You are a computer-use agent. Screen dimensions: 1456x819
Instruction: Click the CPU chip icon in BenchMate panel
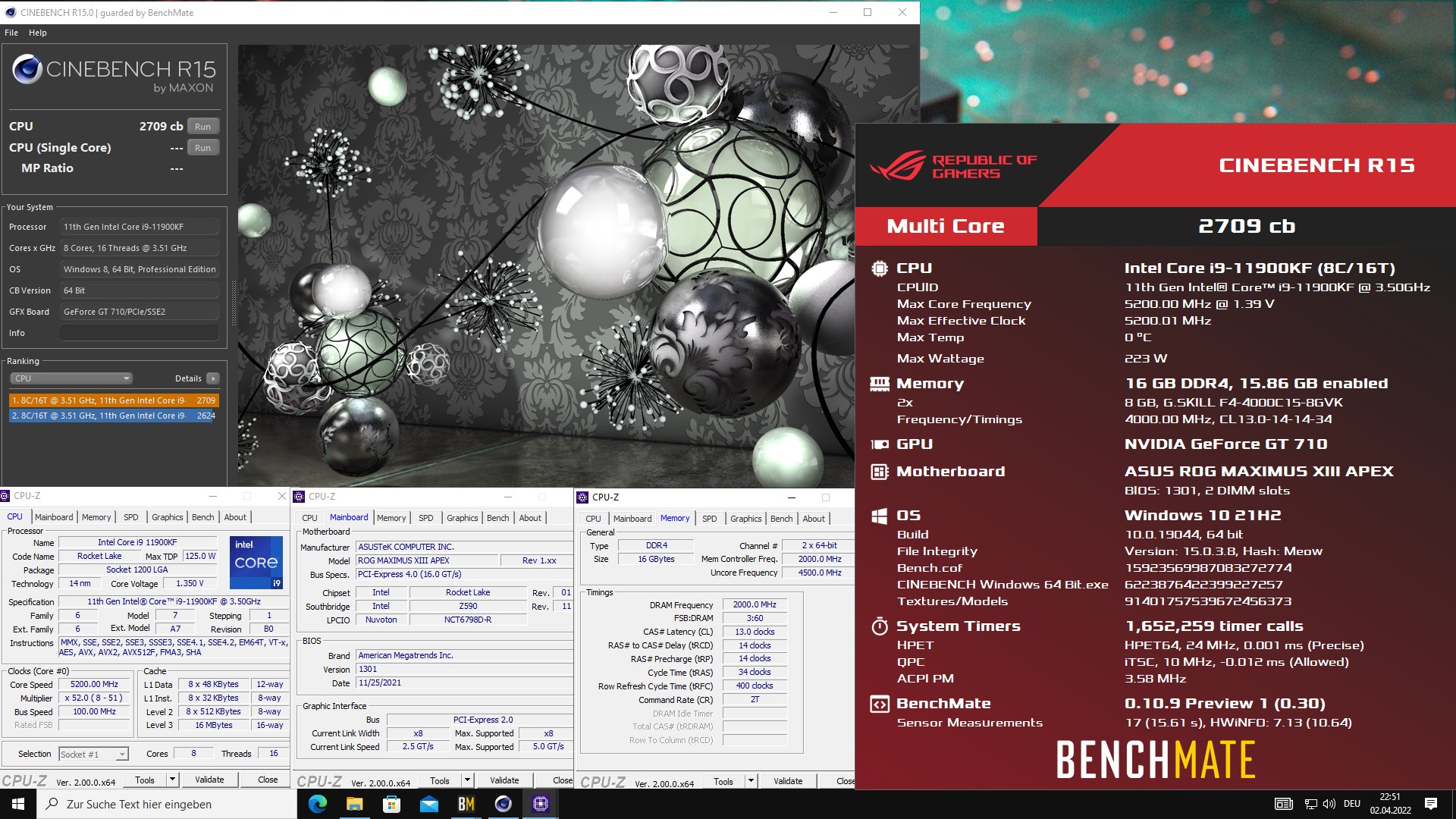click(x=879, y=268)
